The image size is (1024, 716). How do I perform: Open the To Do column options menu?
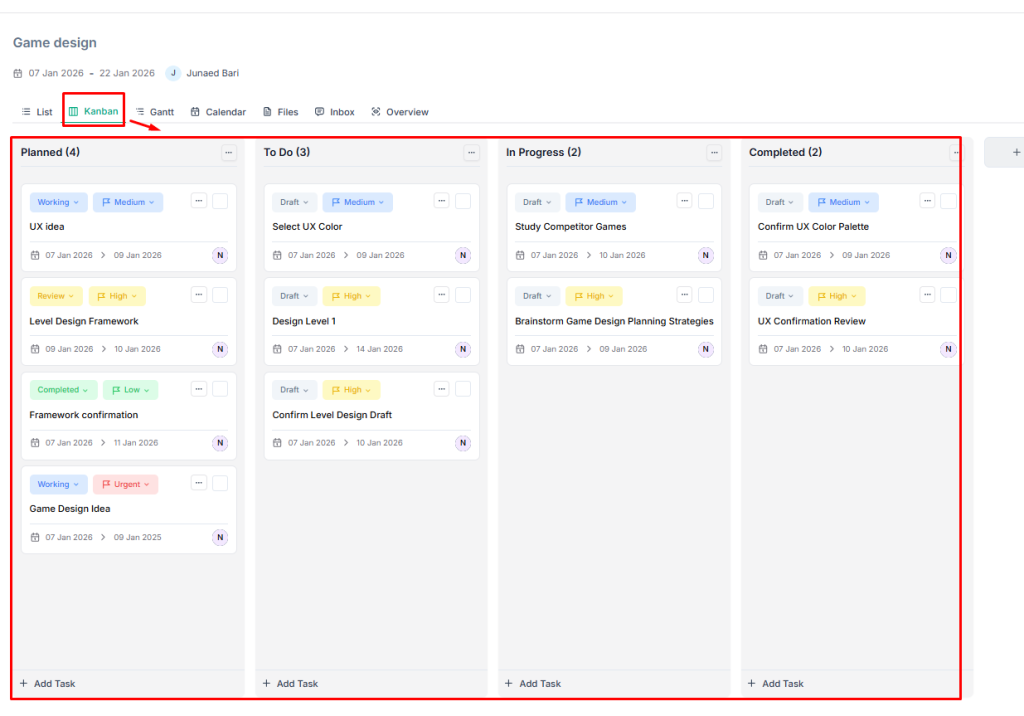pyautogui.click(x=471, y=153)
